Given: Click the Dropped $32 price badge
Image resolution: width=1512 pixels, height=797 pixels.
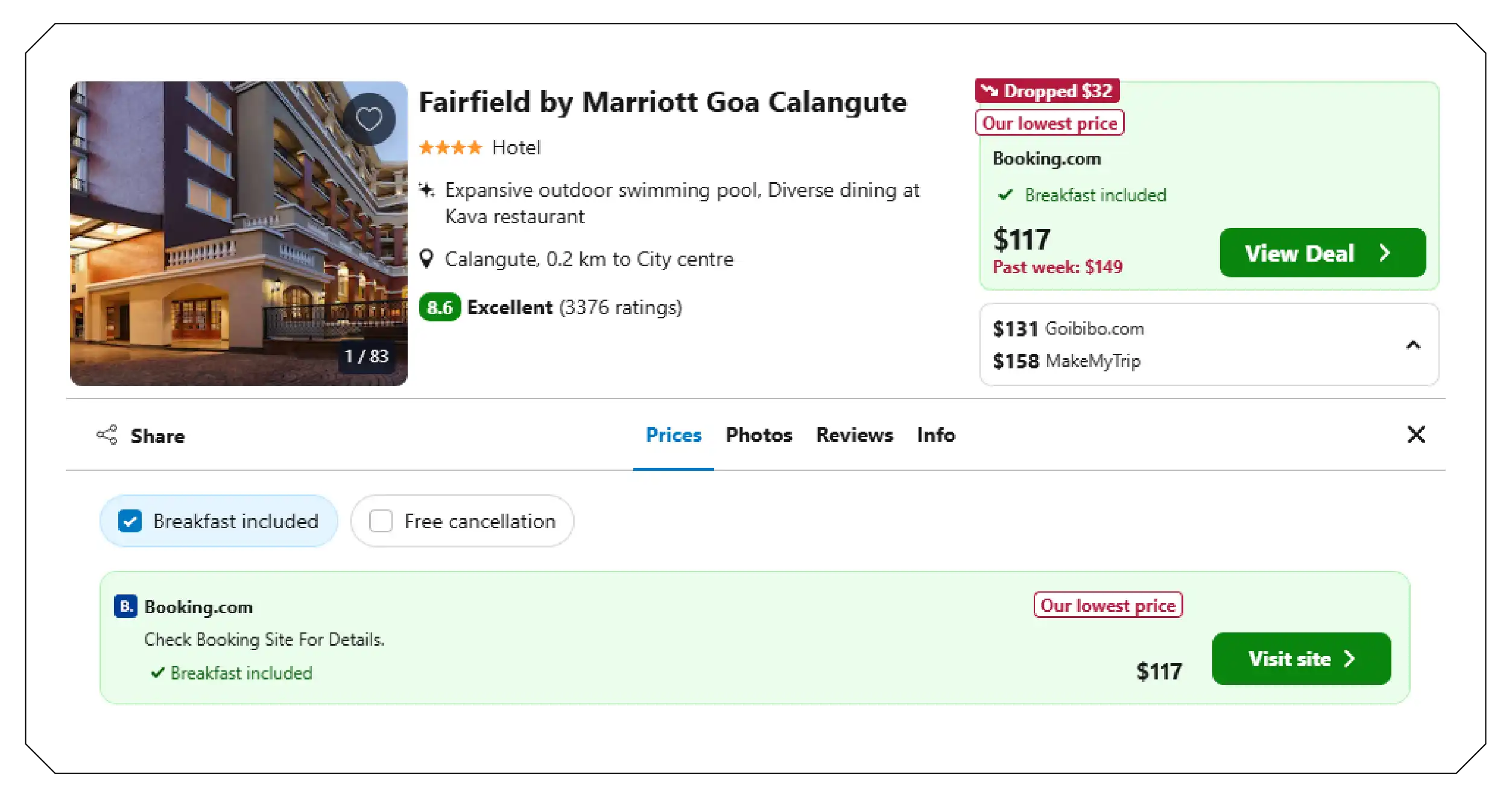Looking at the screenshot, I should 1047,91.
